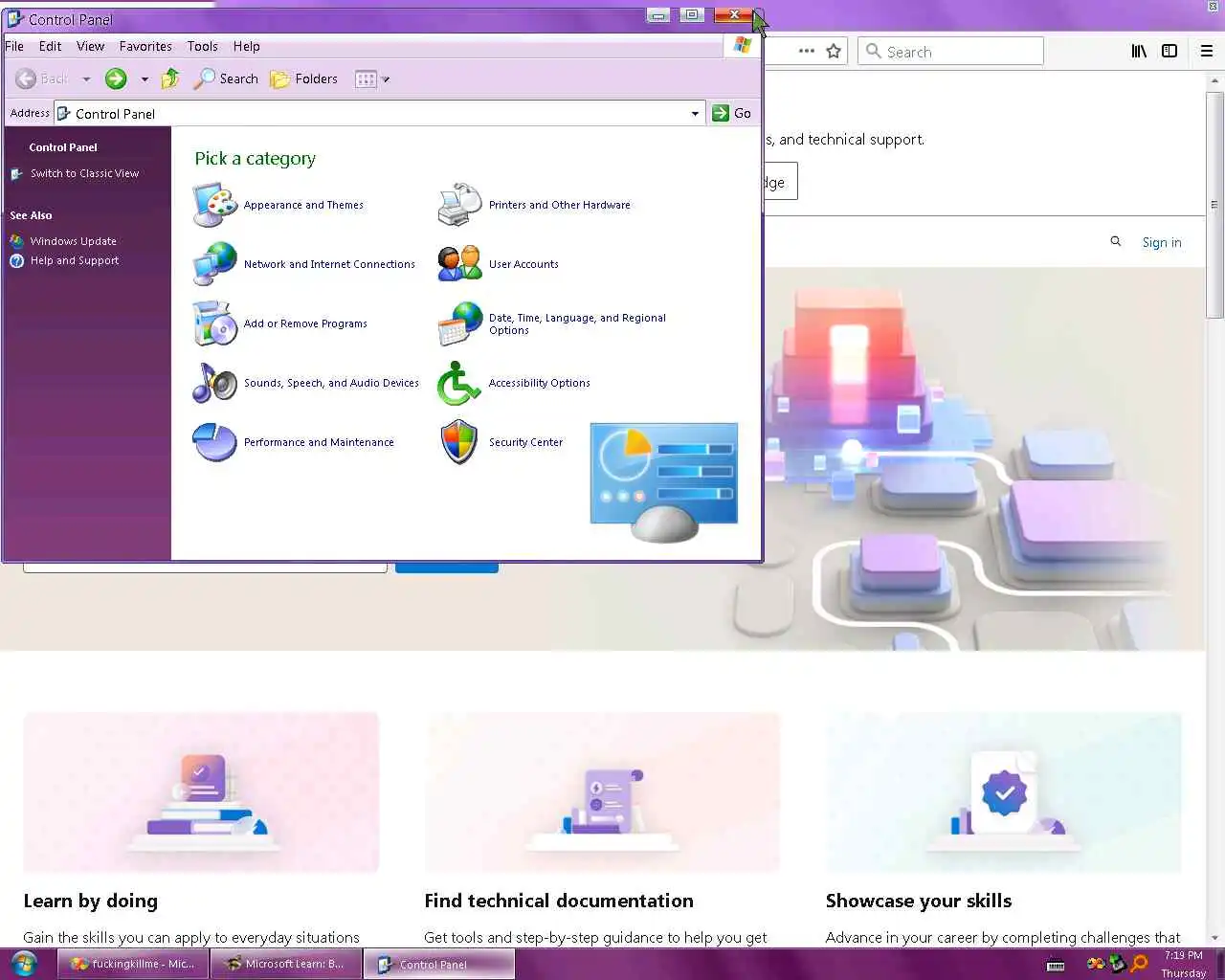Switch to Classic View

(x=84, y=173)
